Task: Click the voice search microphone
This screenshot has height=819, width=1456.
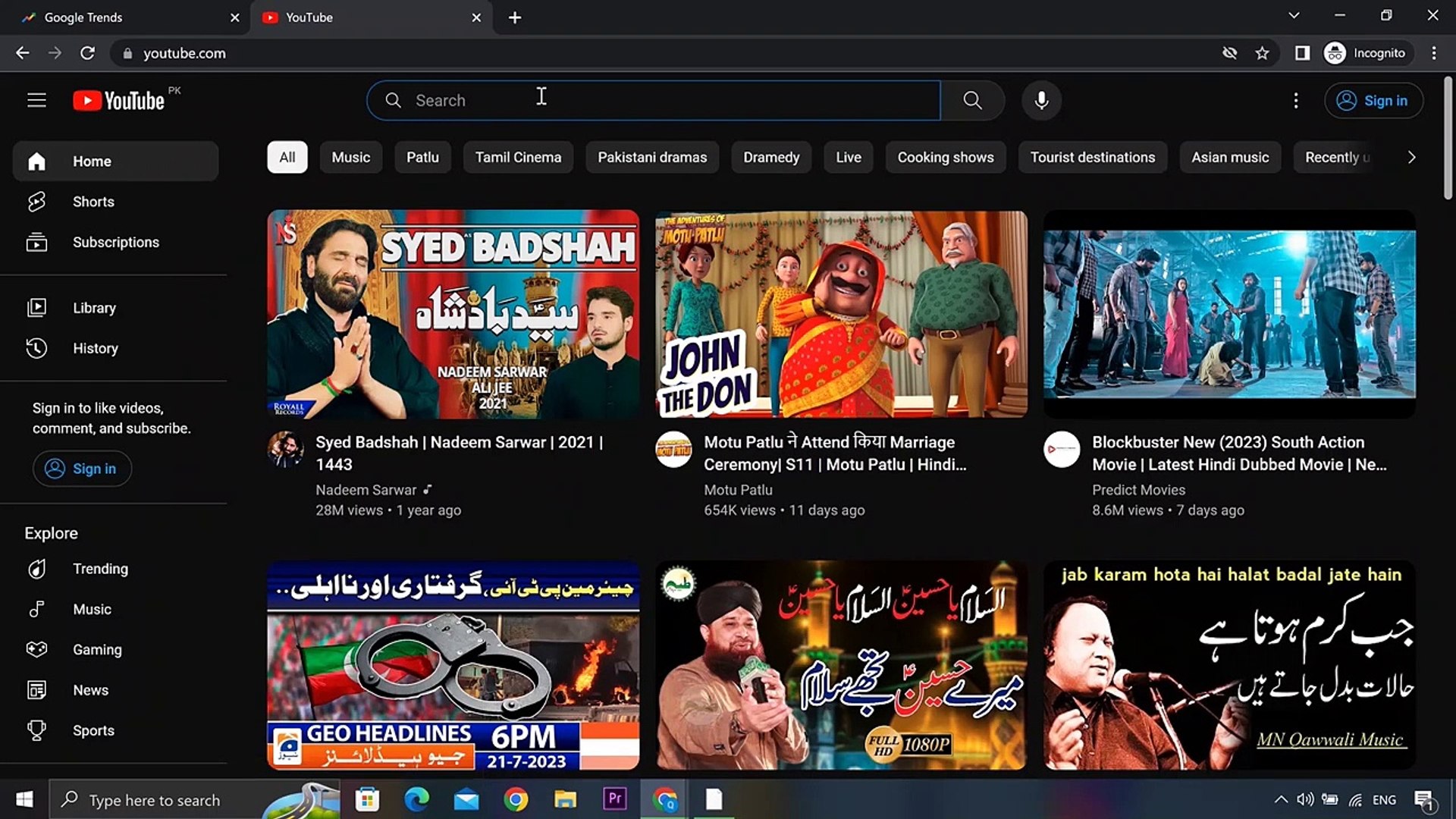Action: (1041, 100)
